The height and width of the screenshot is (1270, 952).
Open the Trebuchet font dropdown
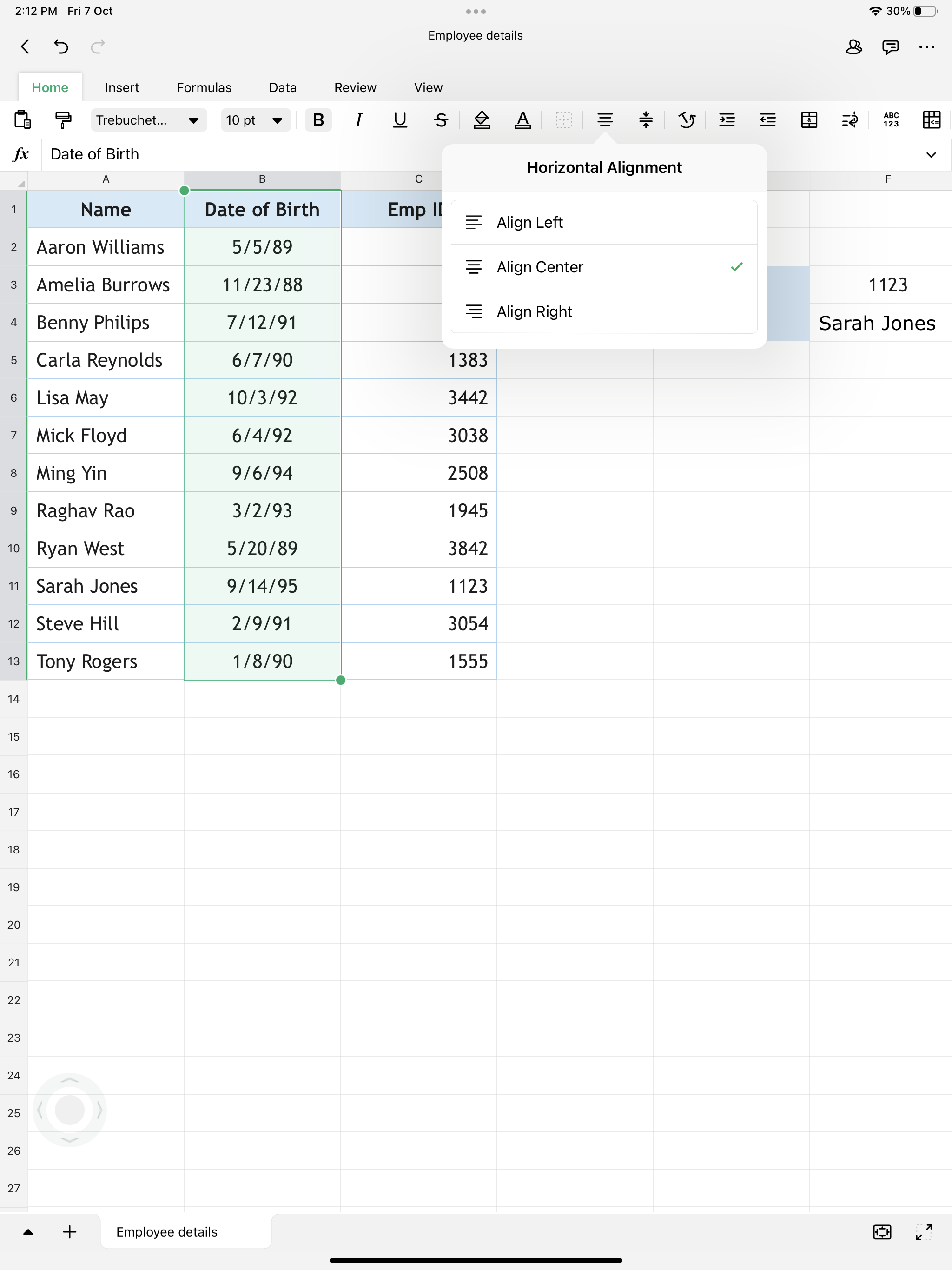click(x=148, y=120)
